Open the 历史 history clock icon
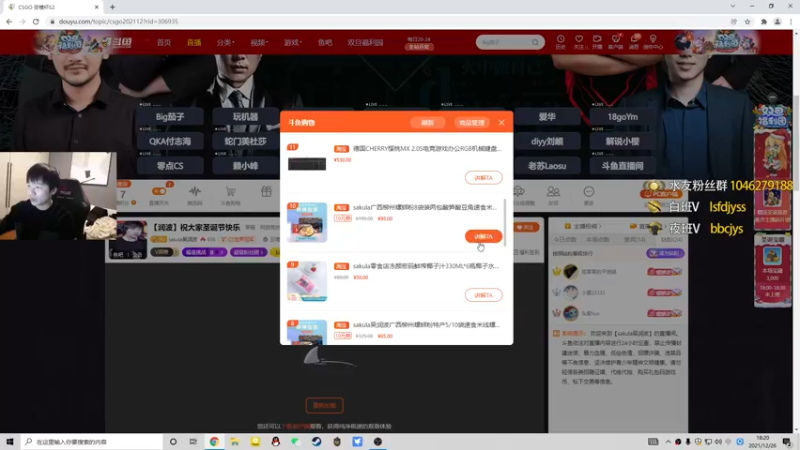800x450 pixels. coord(560,42)
